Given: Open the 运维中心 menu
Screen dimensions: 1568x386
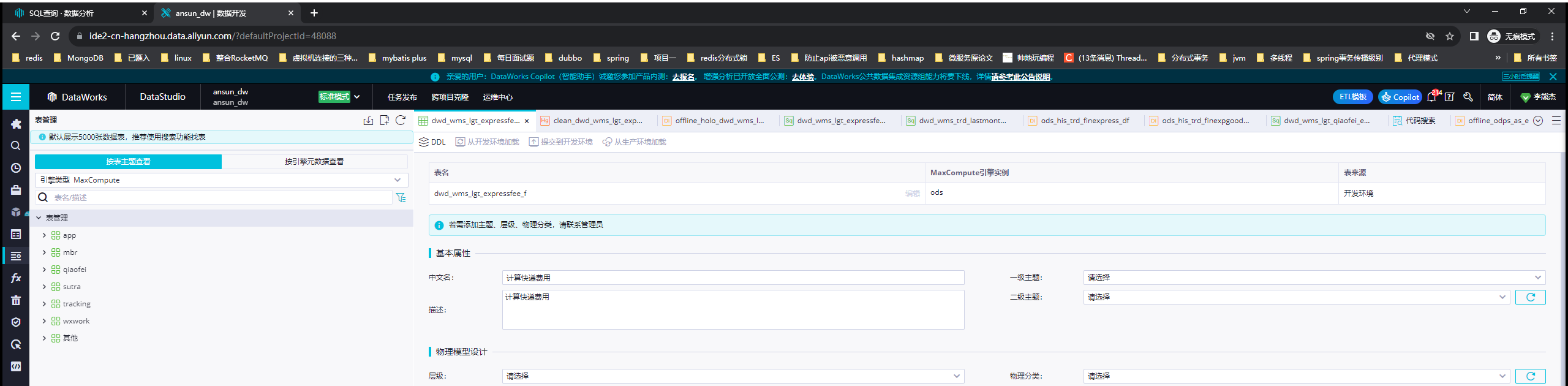Looking at the screenshot, I should (498, 97).
